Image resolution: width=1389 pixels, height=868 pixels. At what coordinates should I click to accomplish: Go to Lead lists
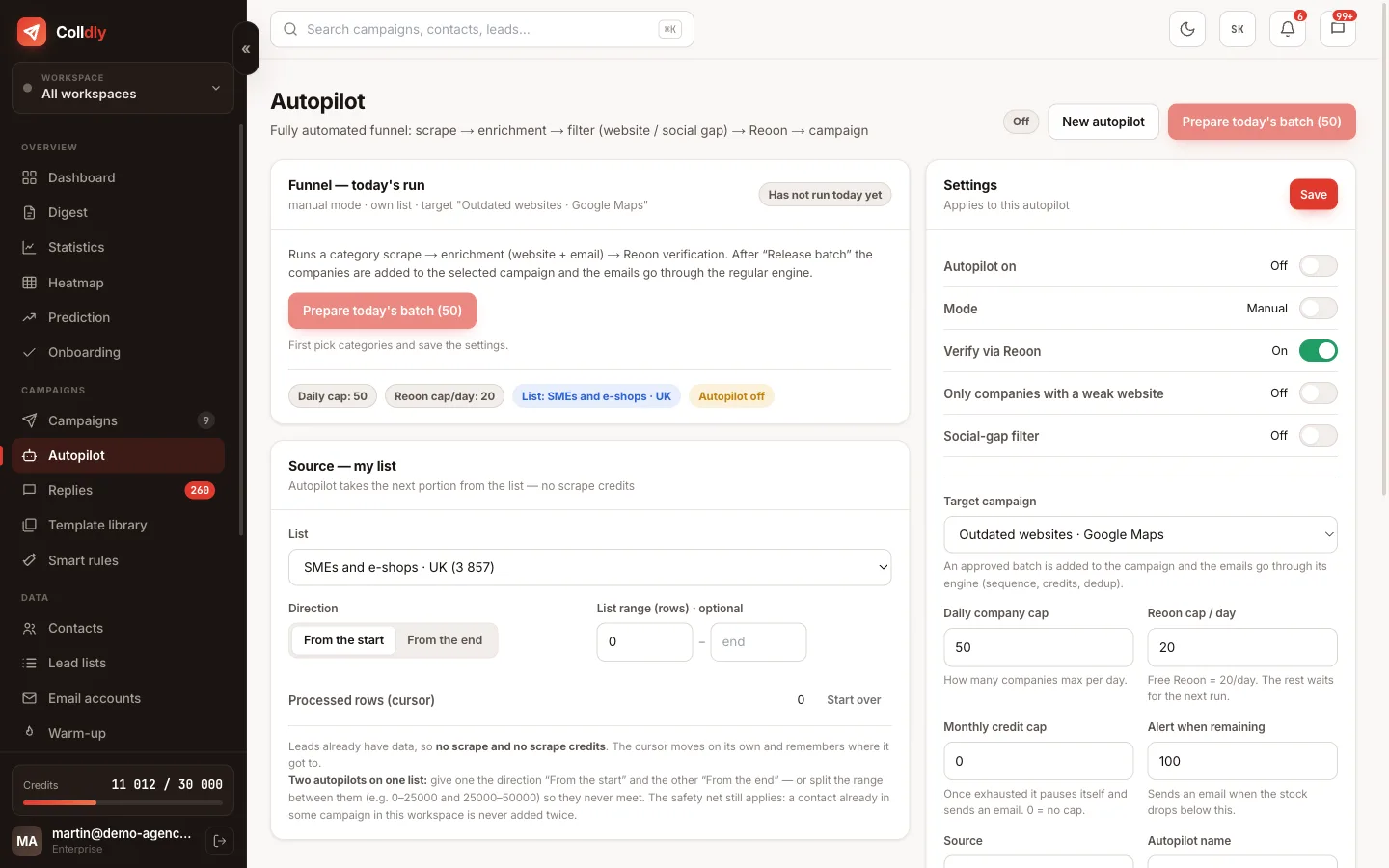(x=118, y=663)
